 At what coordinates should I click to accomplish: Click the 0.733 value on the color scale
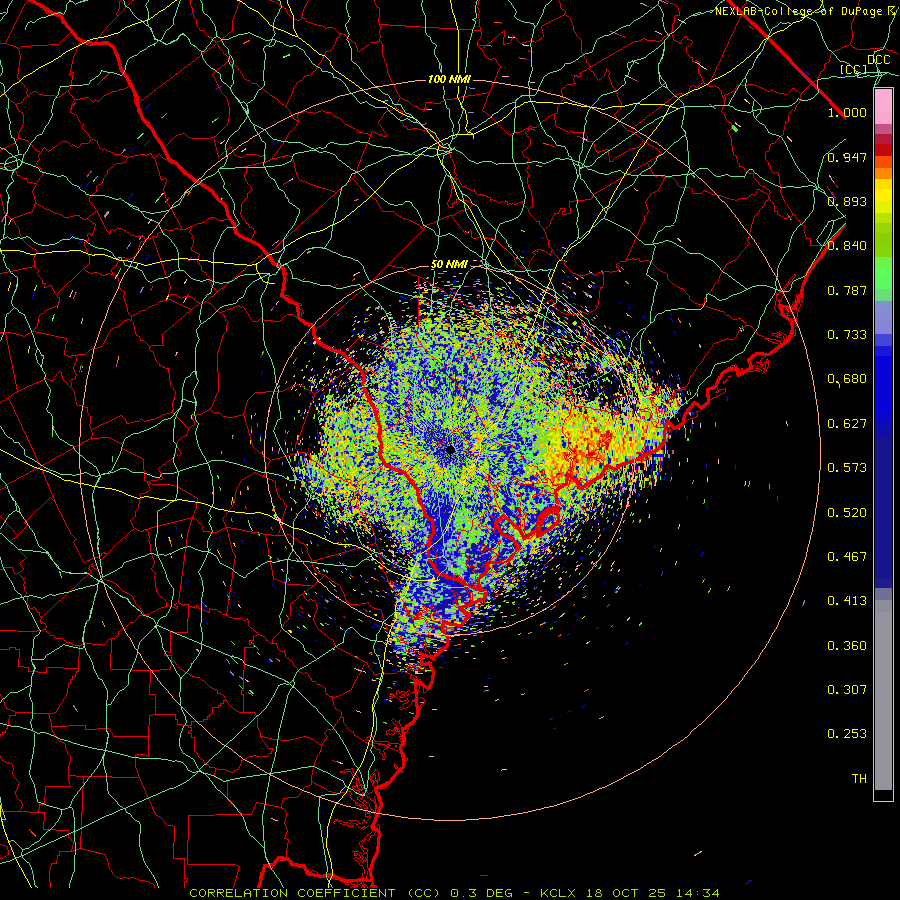[x=847, y=335]
